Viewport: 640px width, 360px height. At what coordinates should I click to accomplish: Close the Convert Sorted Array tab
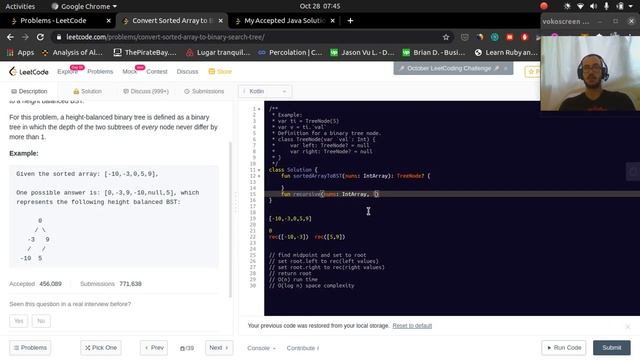tap(221, 20)
